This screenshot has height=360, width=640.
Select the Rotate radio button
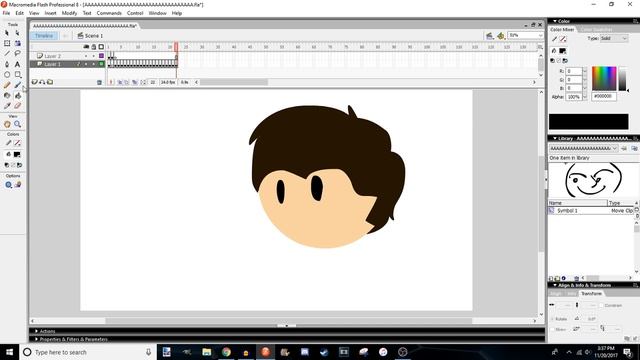[x=553, y=319]
